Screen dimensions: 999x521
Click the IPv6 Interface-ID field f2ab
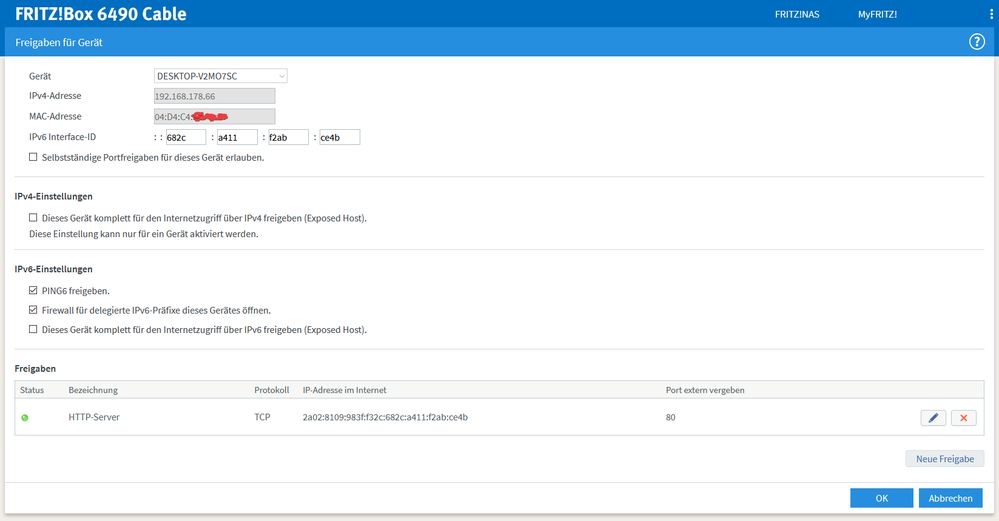coord(288,137)
